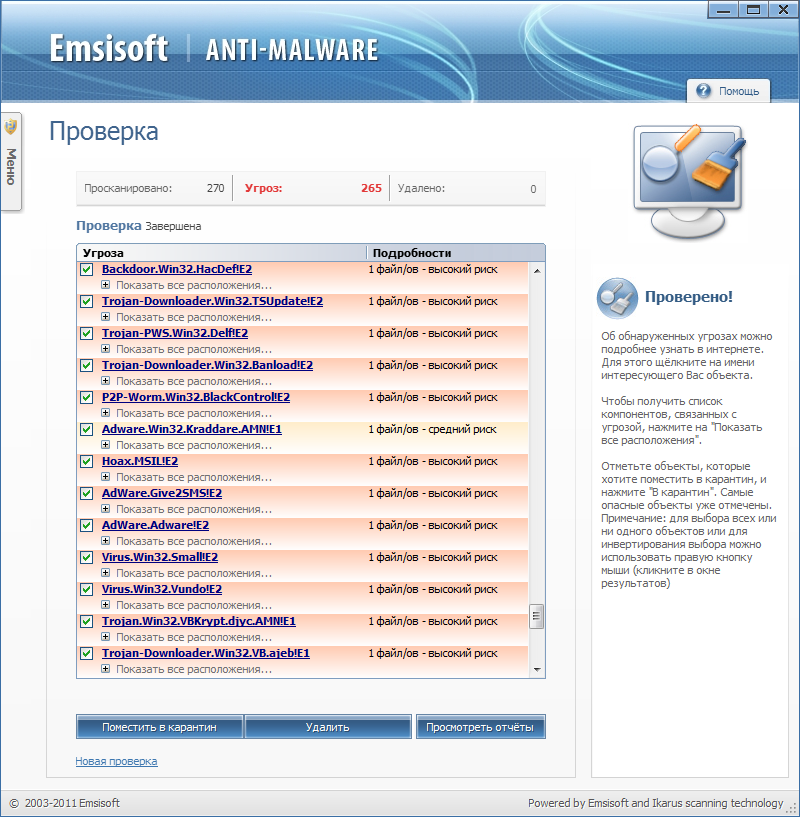Viewport: 800px width, 817px height.
Task: Click Поместить в карантин button
Action: pyautogui.click(x=159, y=727)
